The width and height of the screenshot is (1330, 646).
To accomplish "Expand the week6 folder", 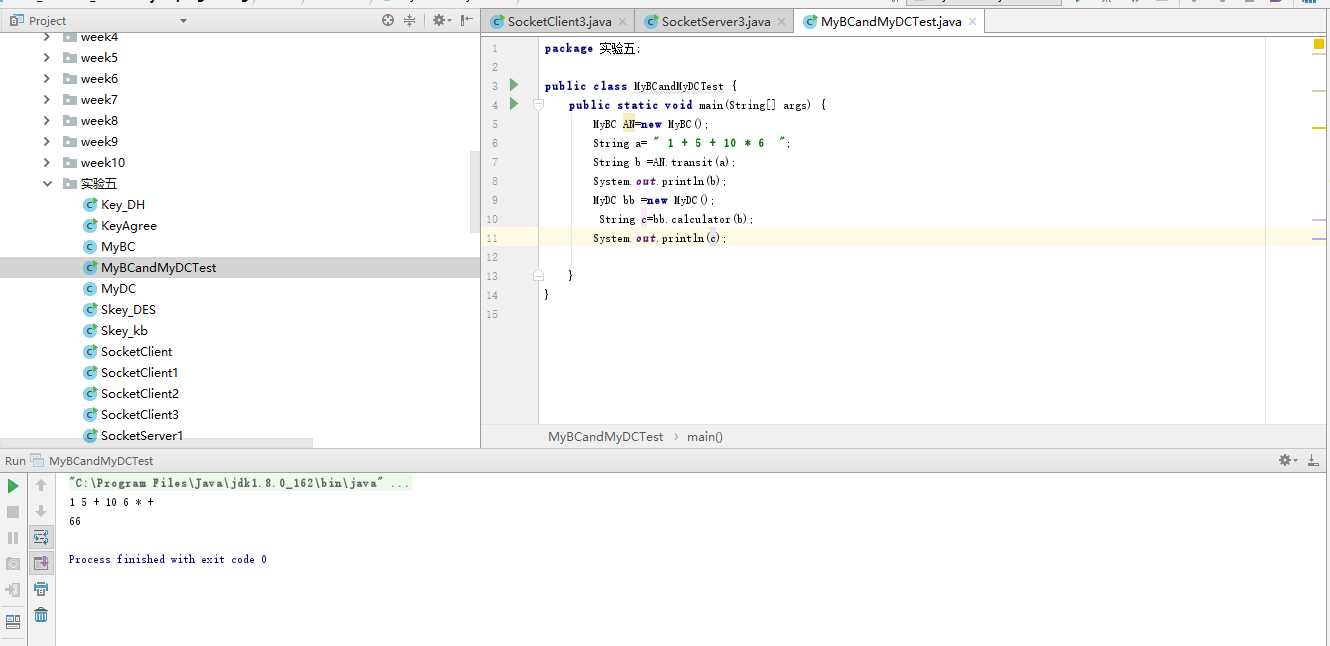I will (x=47, y=79).
